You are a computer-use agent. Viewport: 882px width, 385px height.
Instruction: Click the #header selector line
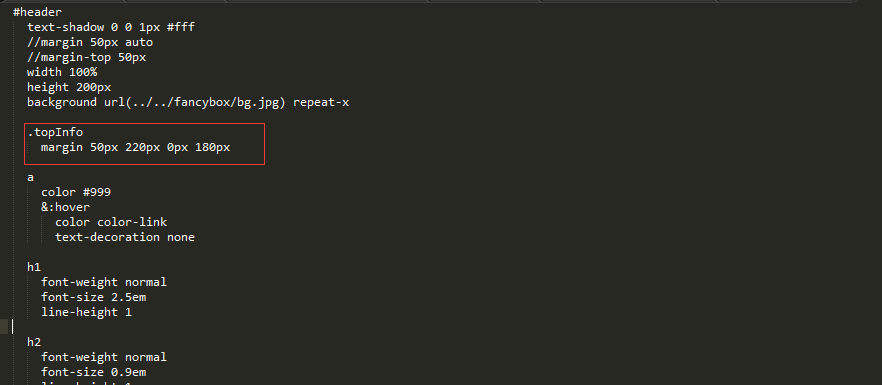(x=37, y=12)
